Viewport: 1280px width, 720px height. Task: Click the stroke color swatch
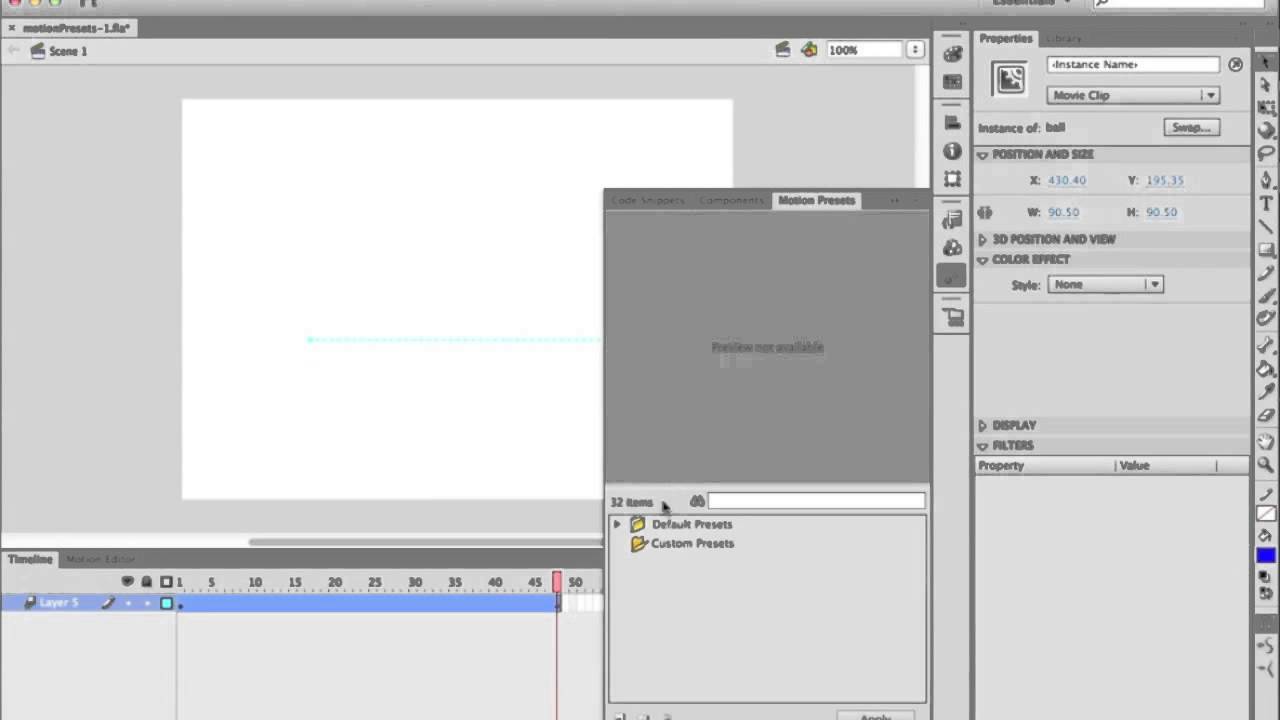click(x=1266, y=514)
